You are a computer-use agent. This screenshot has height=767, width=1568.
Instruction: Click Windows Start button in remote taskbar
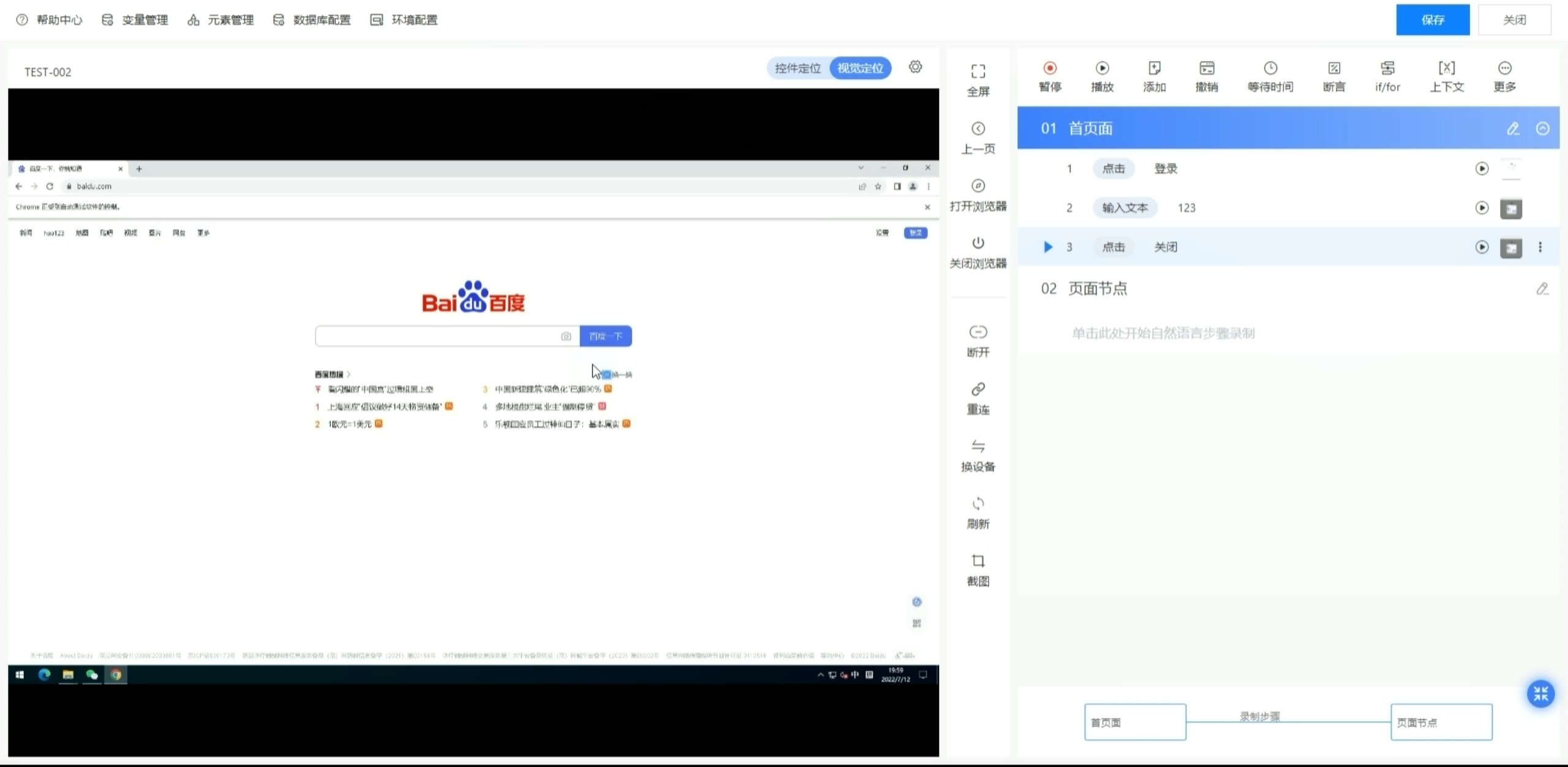(x=20, y=675)
